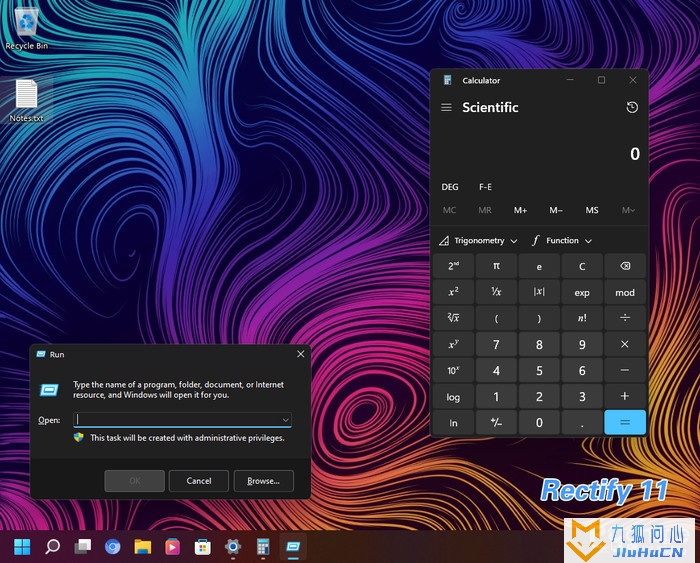The image size is (700, 563).
Task: Click mod key in Calculator
Action: (x=625, y=292)
